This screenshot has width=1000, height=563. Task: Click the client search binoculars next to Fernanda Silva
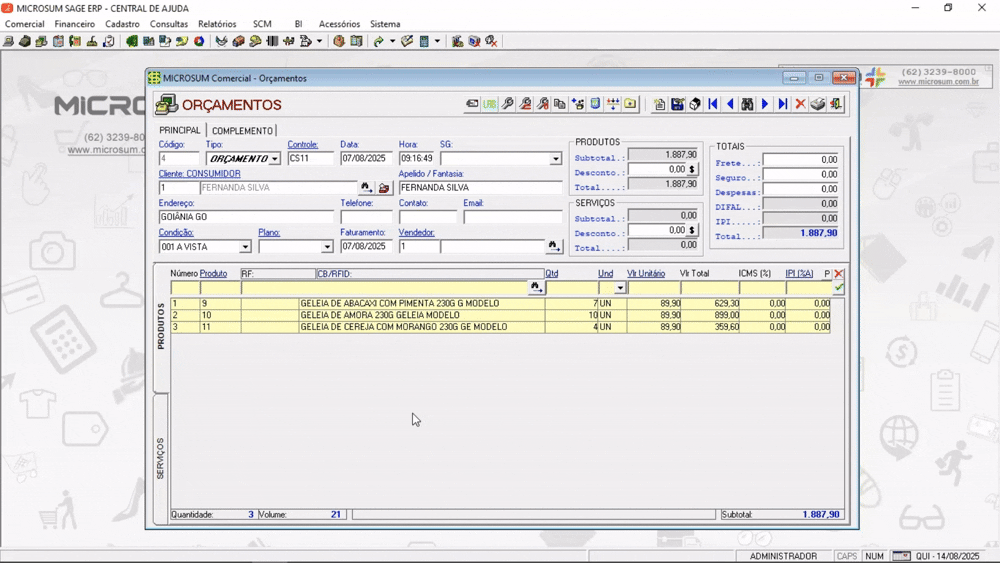click(x=366, y=187)
